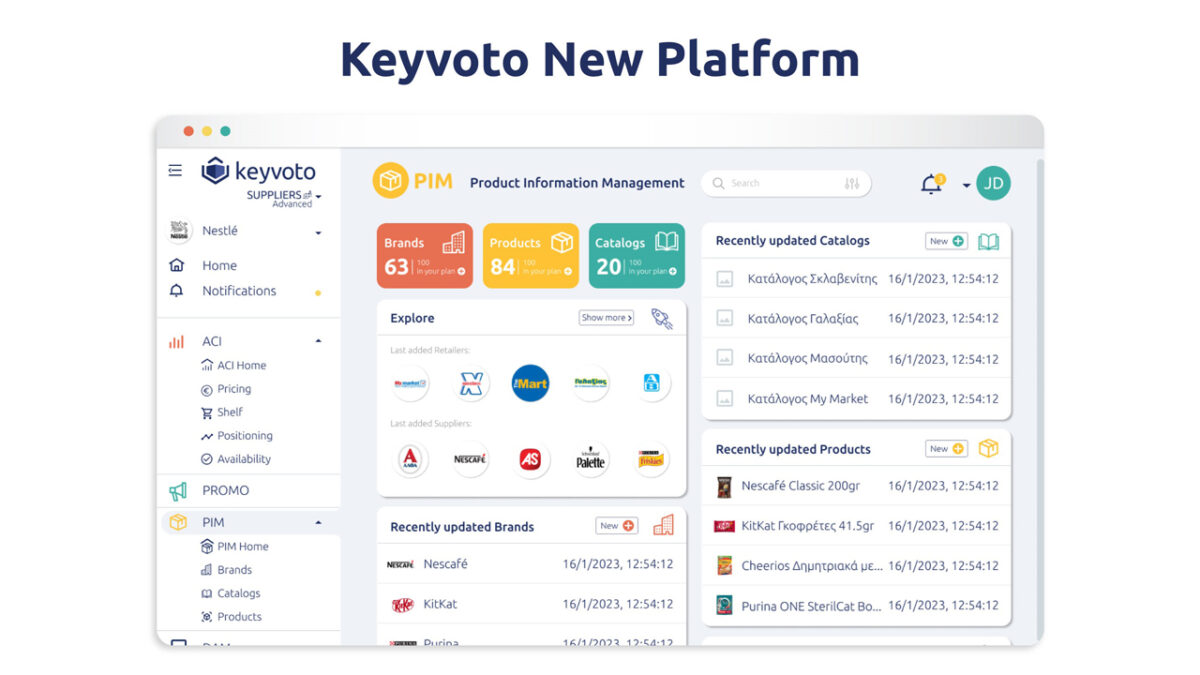Expand the user account dropdown arrow
Viewport: 1200px width, 675px height.
click(x=966, y=185)
